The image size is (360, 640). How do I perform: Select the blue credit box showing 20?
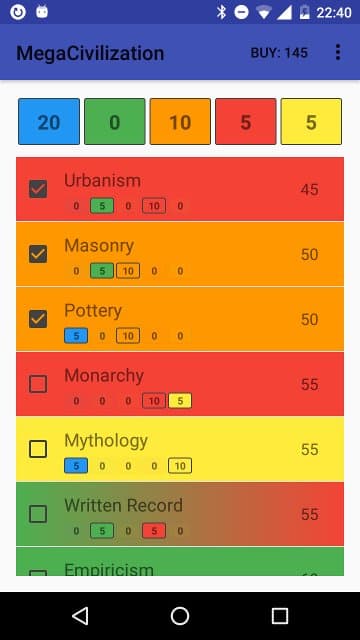pyautogui.click(x=49, y=122)
